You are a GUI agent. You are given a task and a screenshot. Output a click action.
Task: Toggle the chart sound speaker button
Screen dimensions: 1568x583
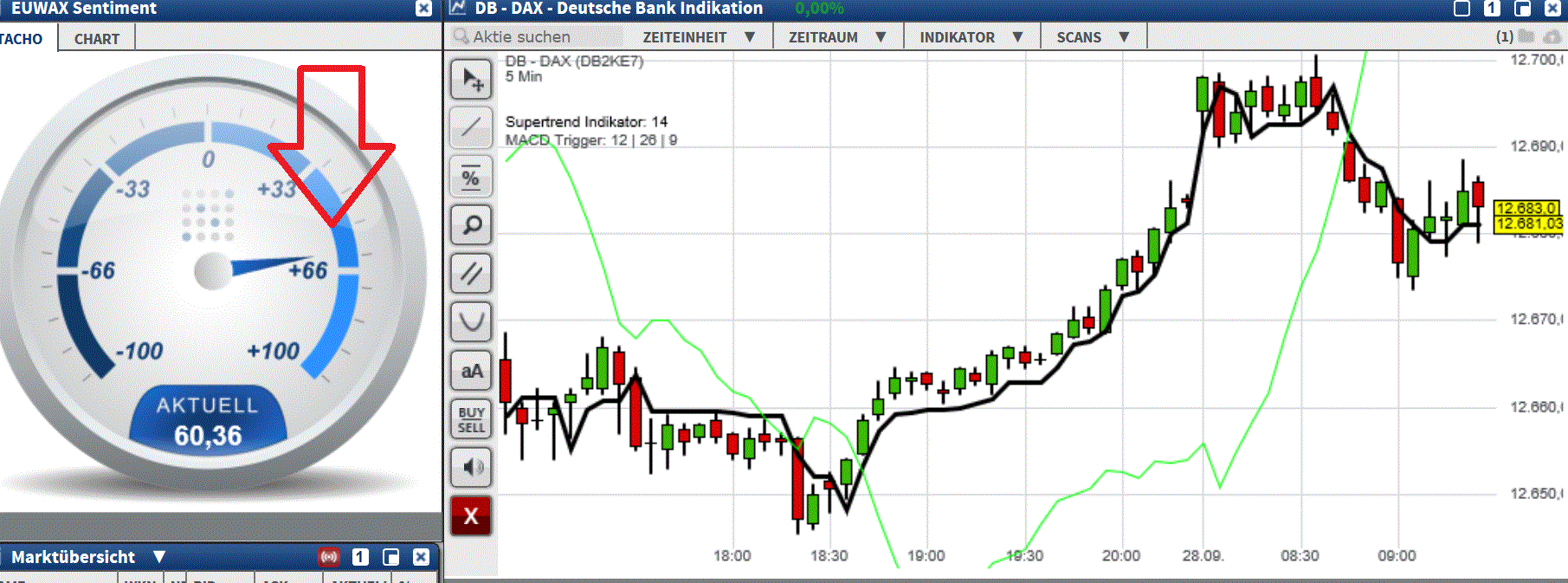(471, 468)
